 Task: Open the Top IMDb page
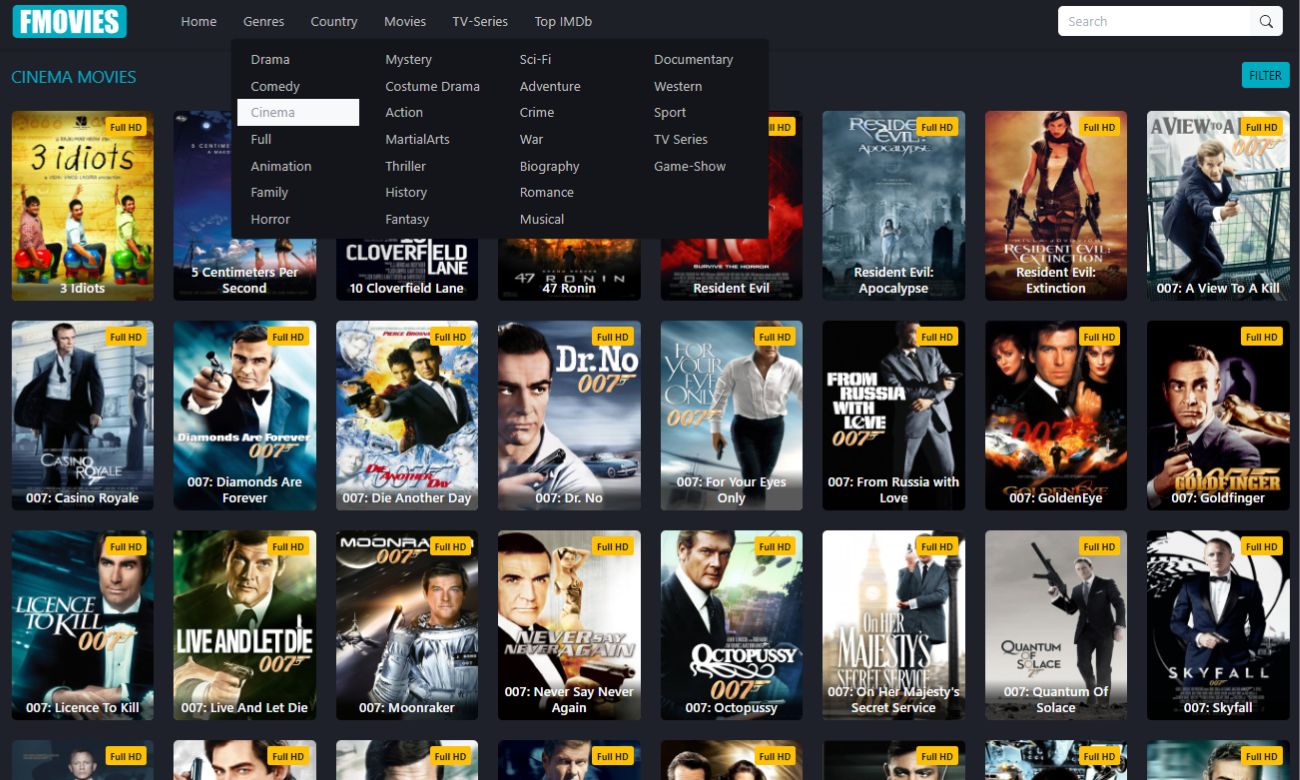(563, 21)
